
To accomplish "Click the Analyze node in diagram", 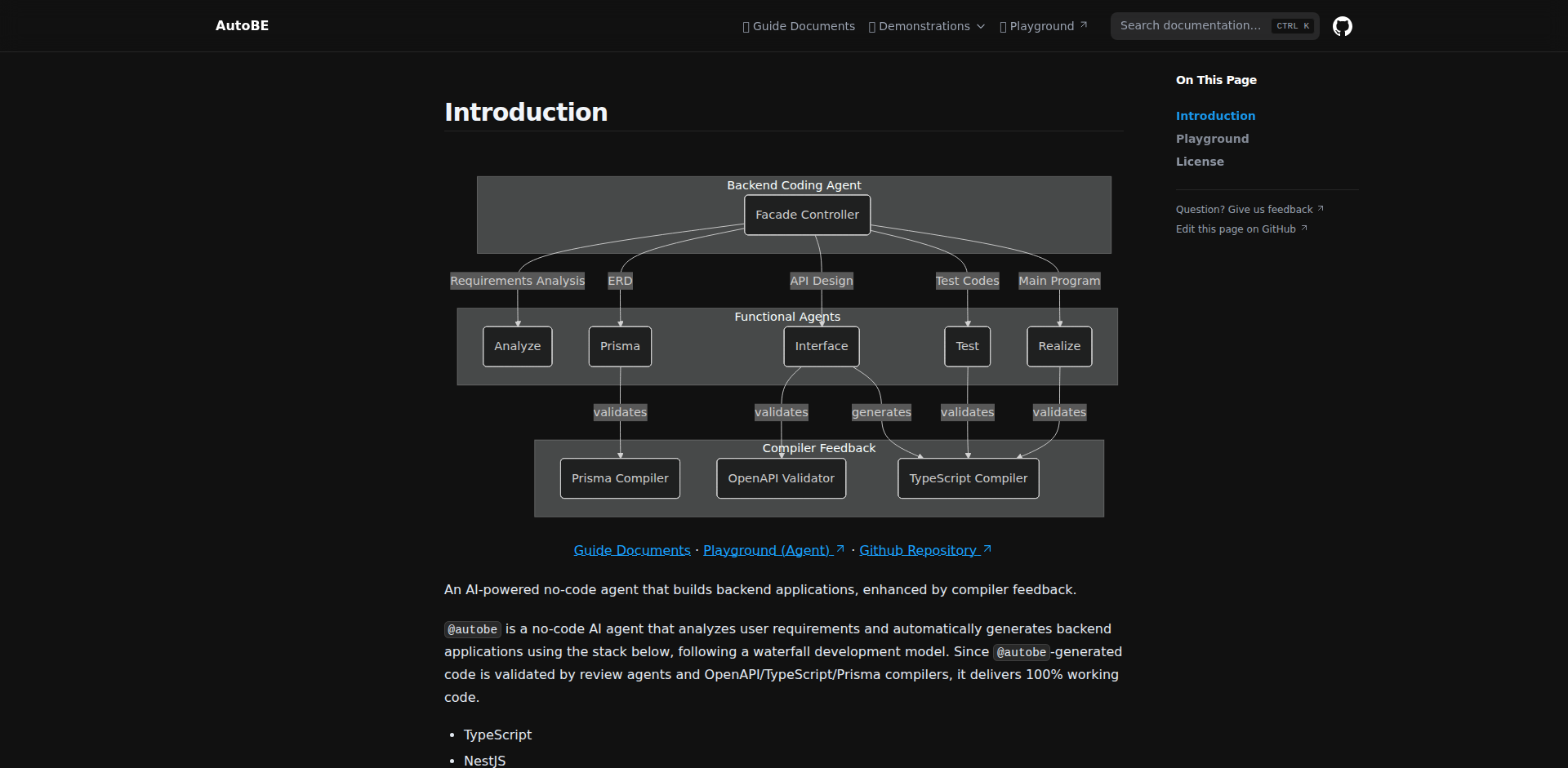I will tap(518, 346).
